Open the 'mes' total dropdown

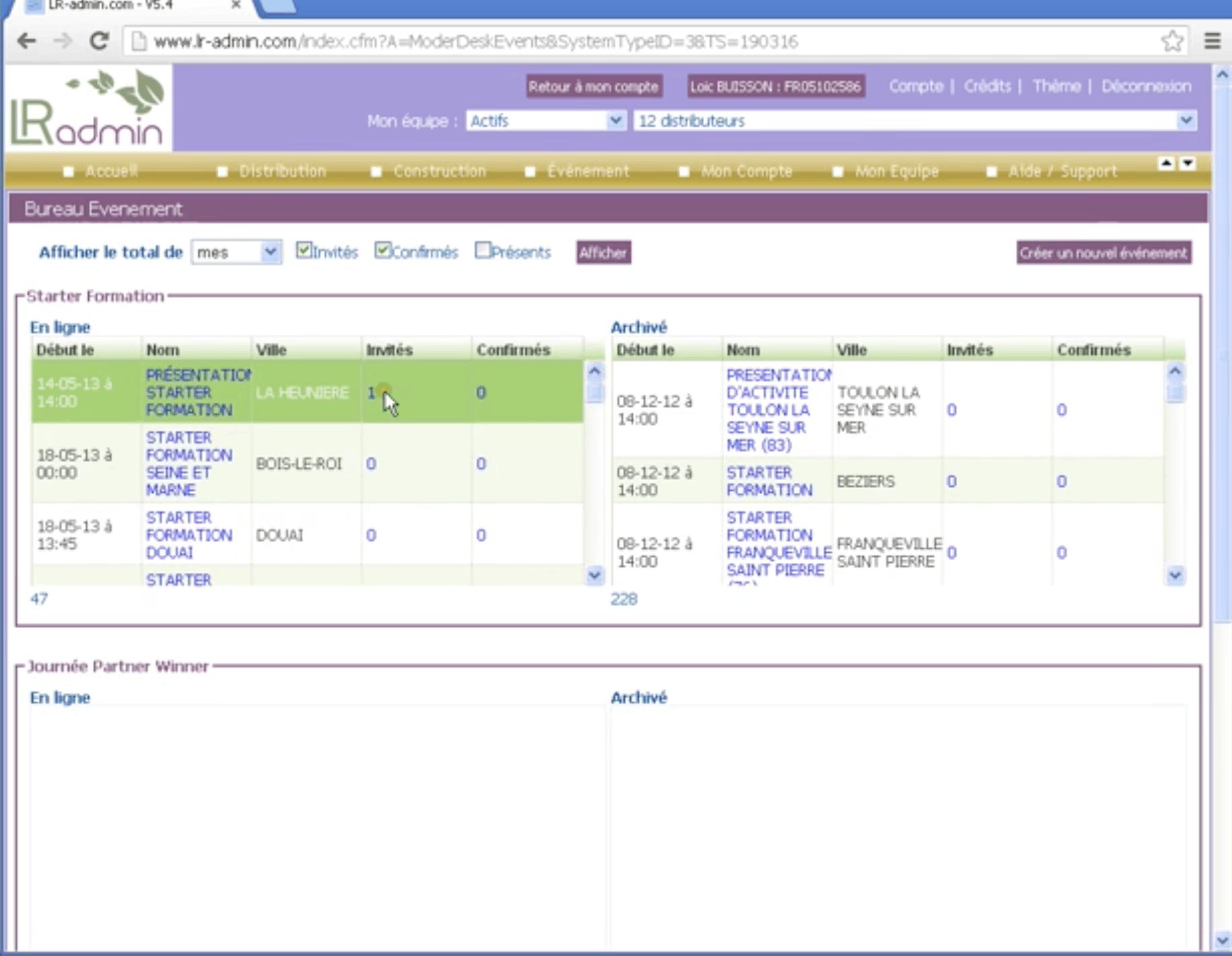pos(236,252)
